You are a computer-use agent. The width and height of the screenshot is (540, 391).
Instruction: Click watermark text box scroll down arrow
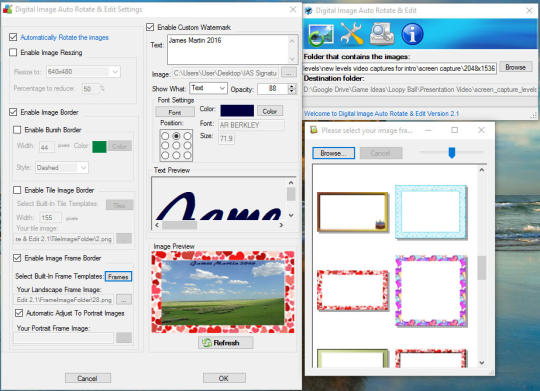tap(292, 59)
